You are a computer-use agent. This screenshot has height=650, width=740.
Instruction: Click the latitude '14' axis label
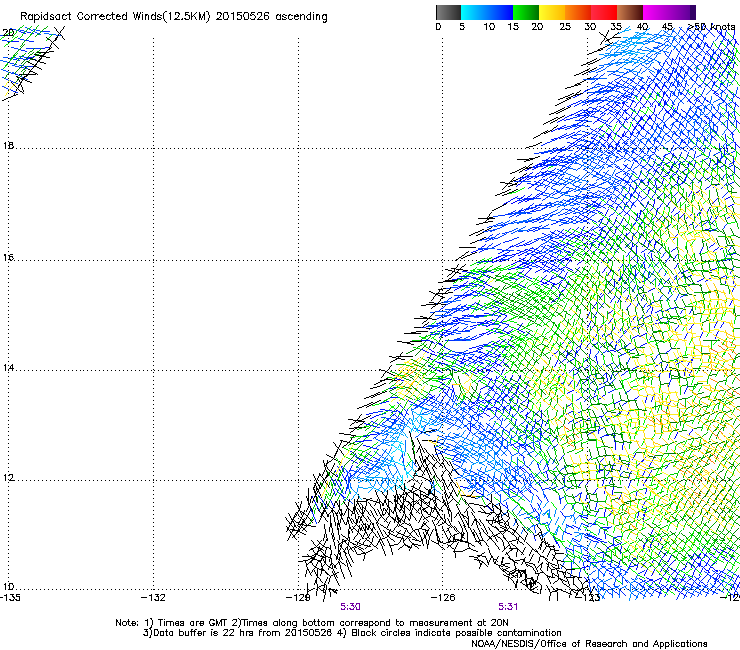click(x=8, y=367)
